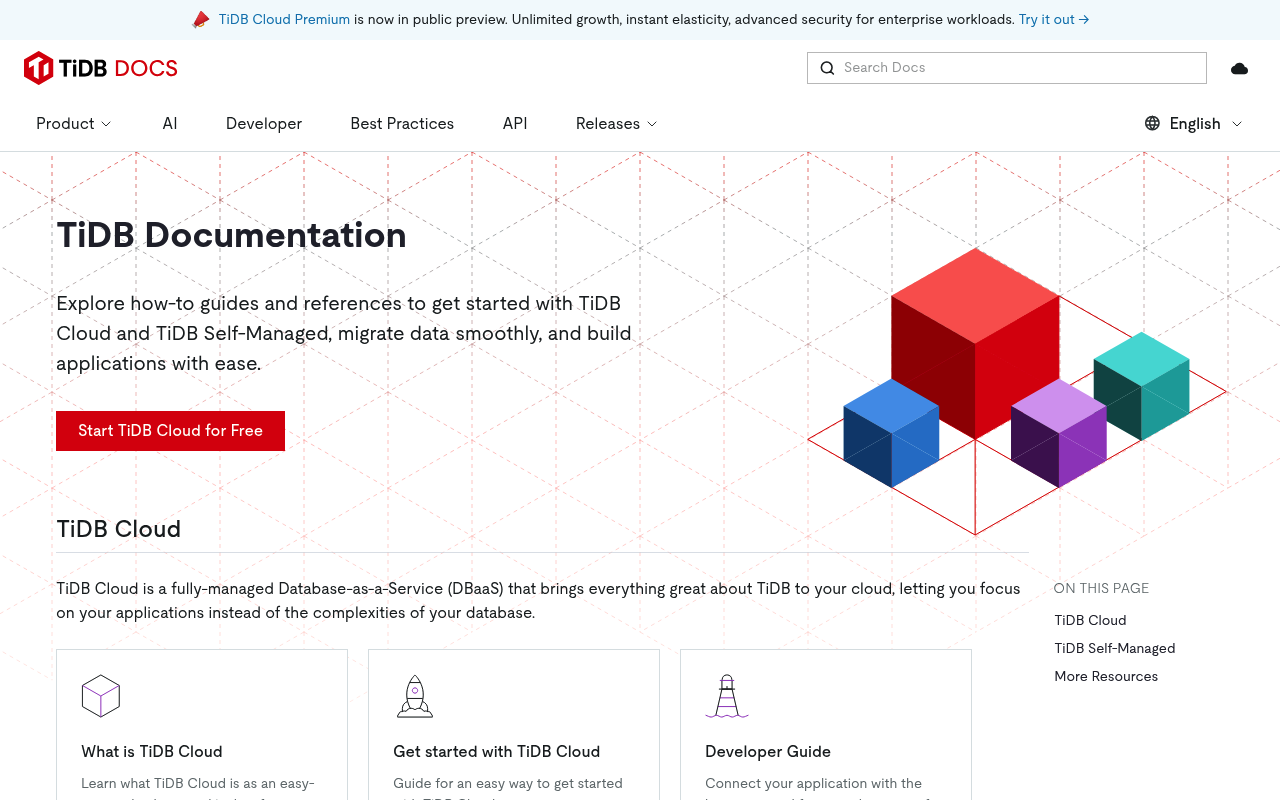The image size is (1280, 800).
Task: Open Get started with TiDB Cloud card title
Action: (x=497, y=751)
